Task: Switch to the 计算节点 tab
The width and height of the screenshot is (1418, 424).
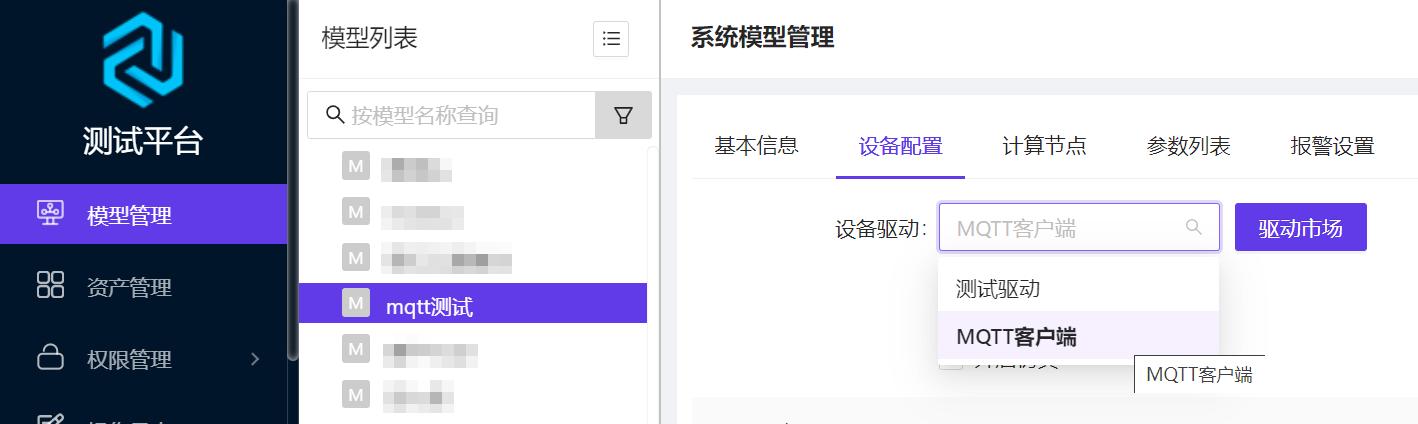Action: [x=1044, y=146]
